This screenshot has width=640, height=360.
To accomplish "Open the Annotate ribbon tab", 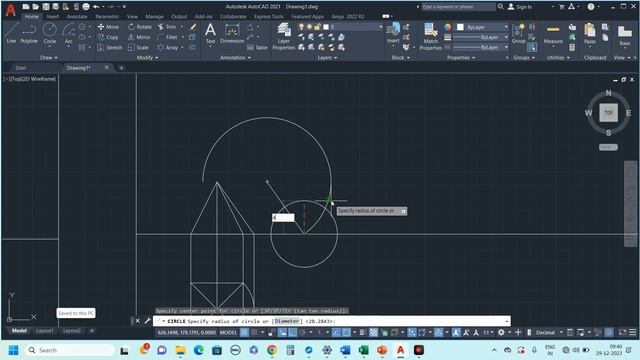I will click(x=77, y=17).
